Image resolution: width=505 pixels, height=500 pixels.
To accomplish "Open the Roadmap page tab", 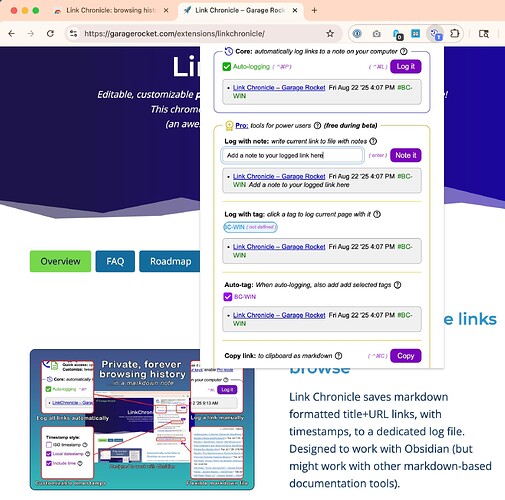I will 170,261.
